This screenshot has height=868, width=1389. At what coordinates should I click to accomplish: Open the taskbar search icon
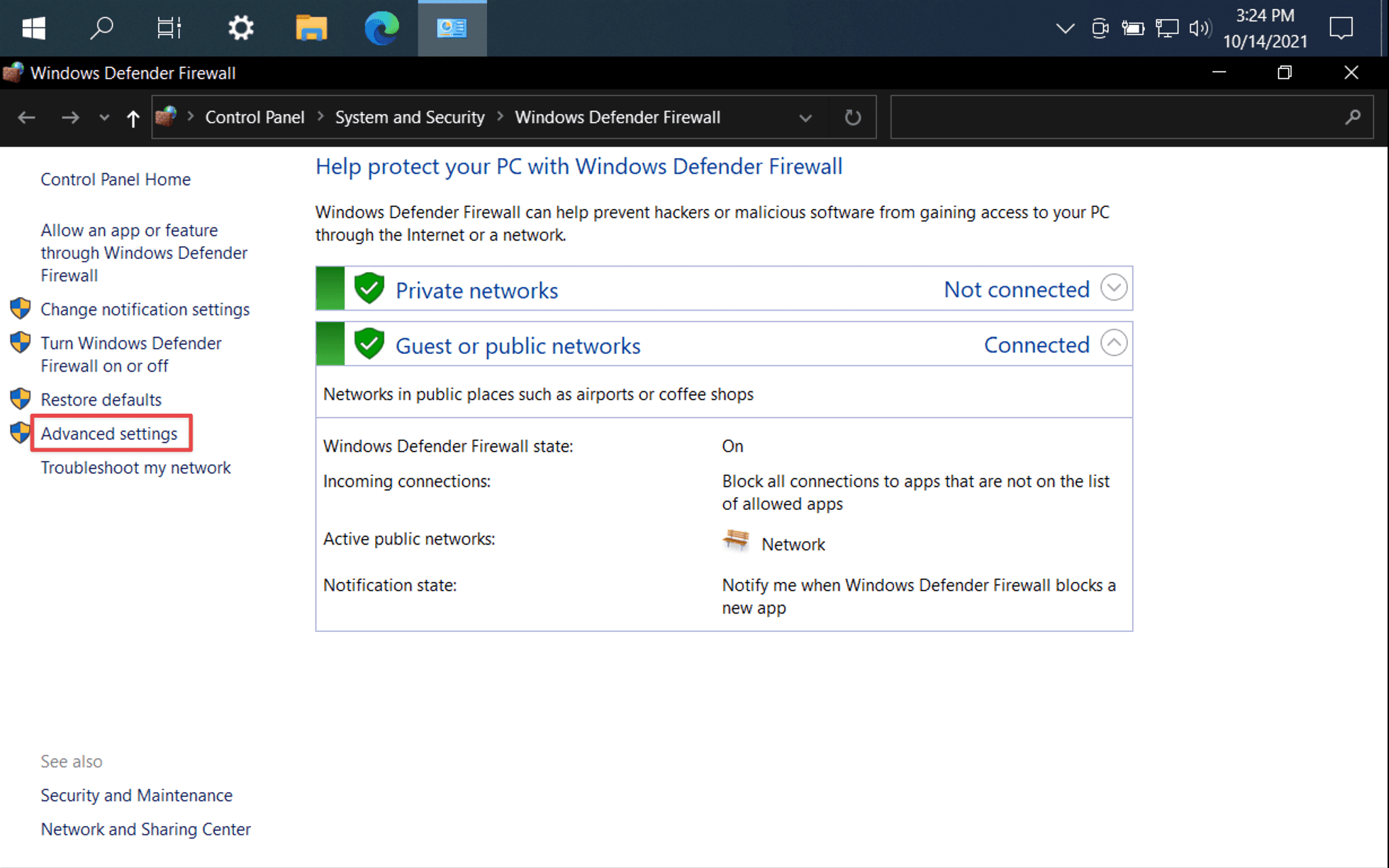[102, 28]
